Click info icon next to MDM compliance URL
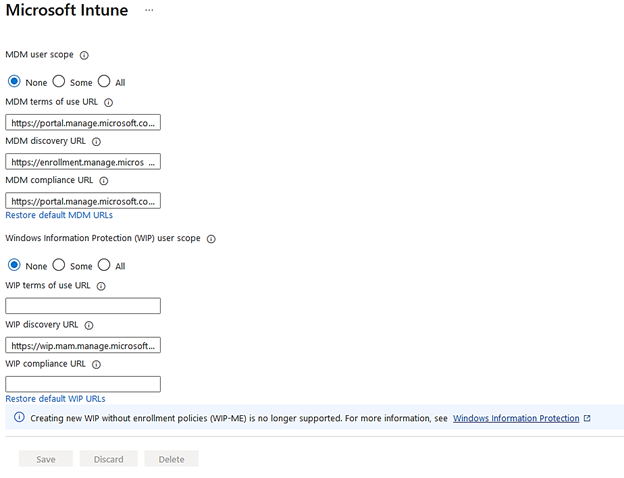Screen dimensions: 624x478 point(104,181)
